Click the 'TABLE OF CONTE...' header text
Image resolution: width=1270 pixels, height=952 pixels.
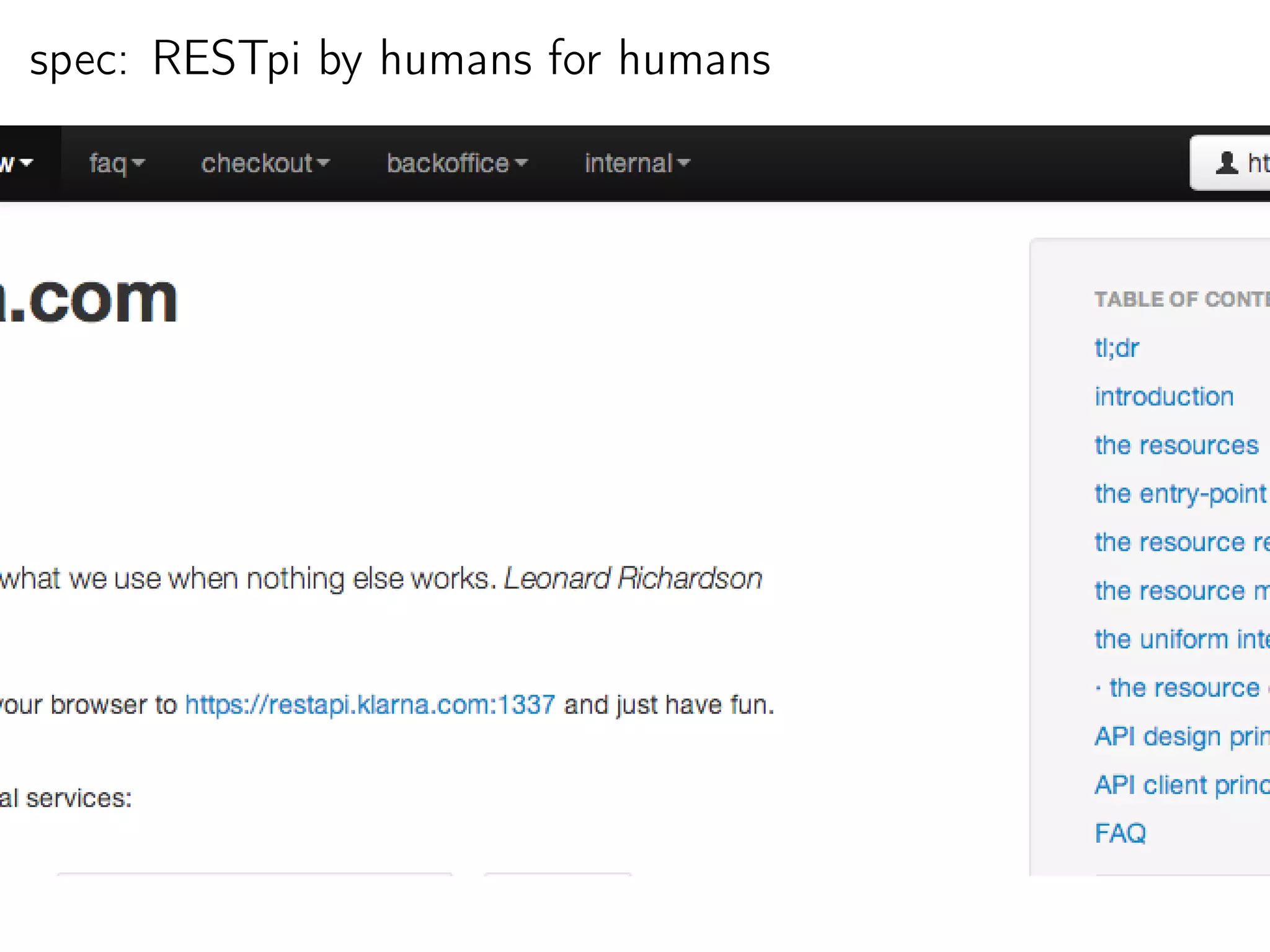point(1182,299)
